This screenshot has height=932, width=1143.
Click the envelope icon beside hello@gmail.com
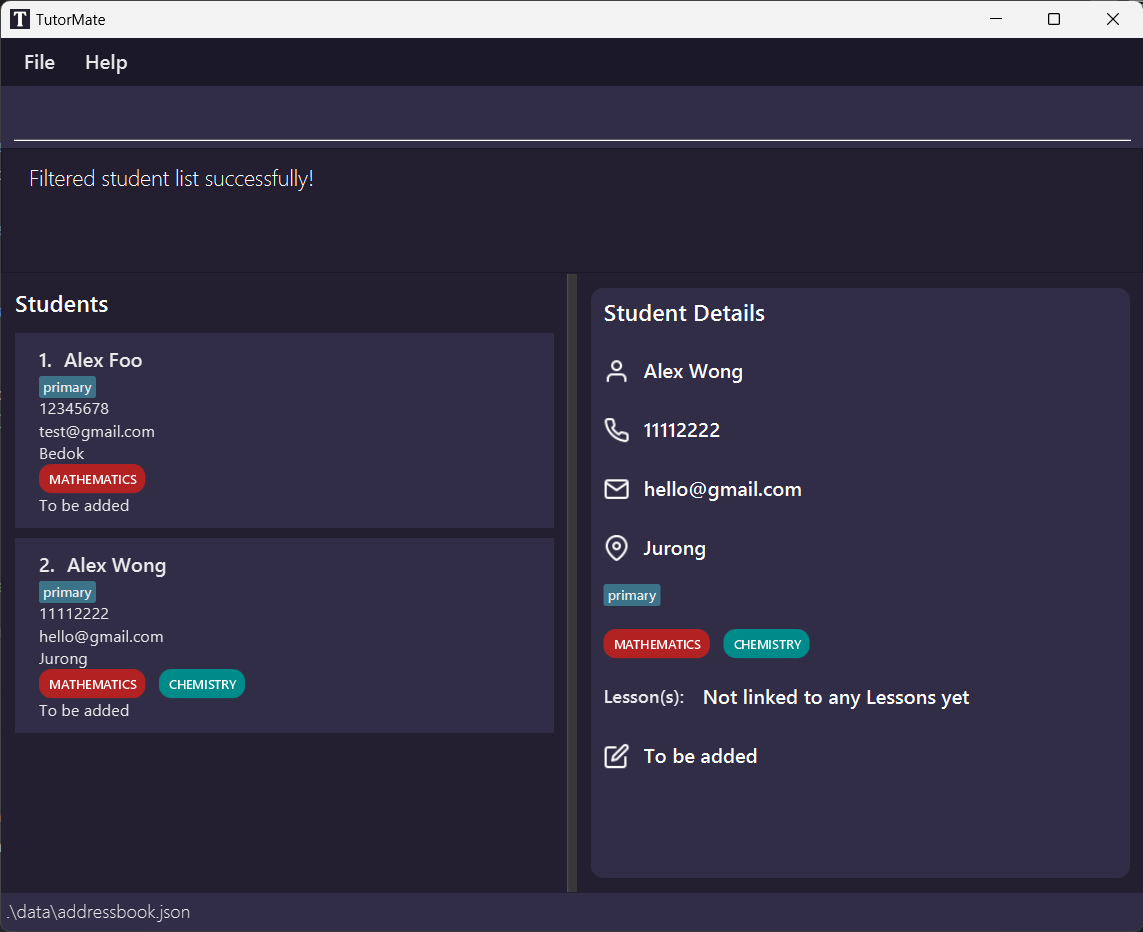coord(617,489)
